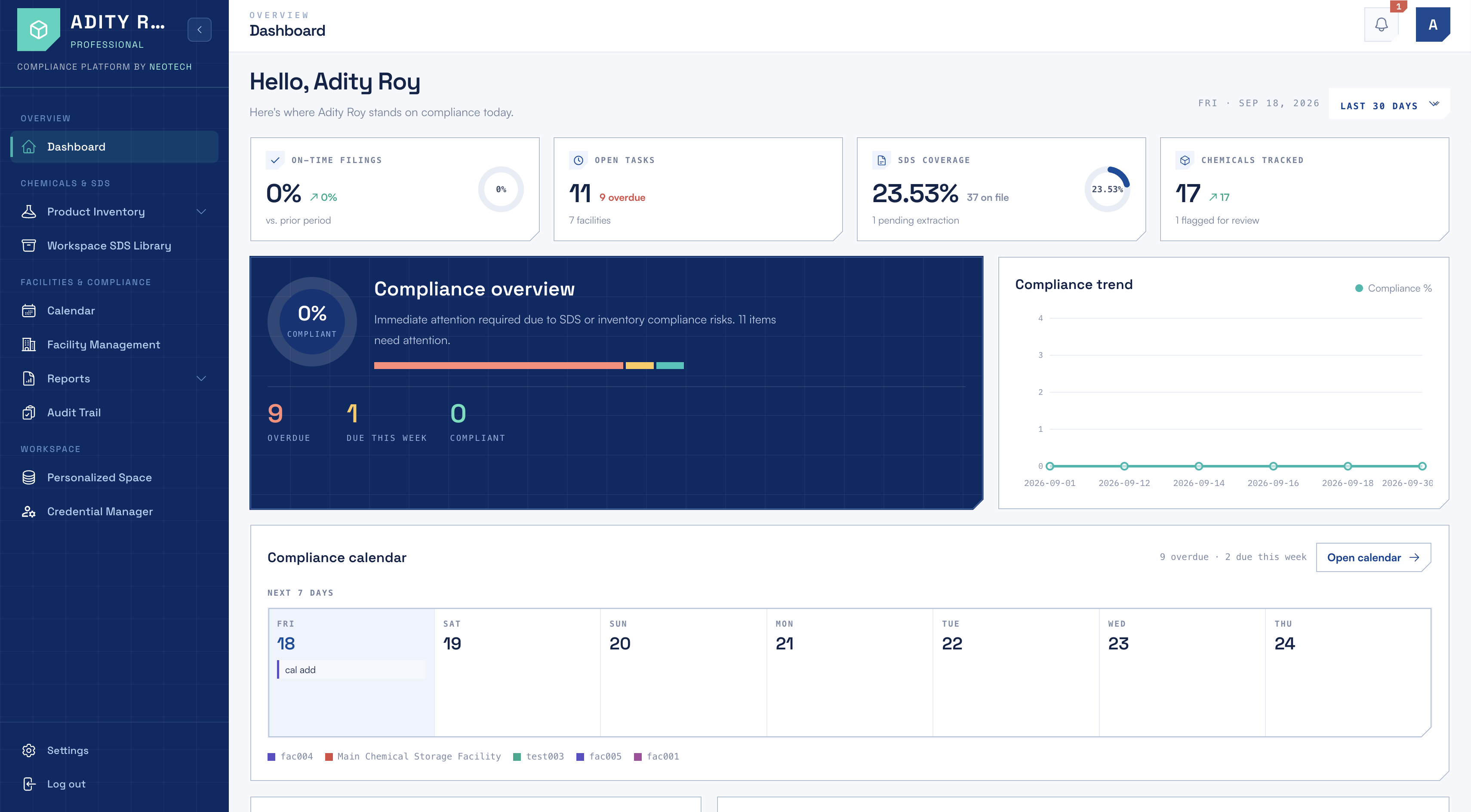Click the '1 pending extraction' text
The height and width of the screenshot is (812, 1471).
pos(915,220)
